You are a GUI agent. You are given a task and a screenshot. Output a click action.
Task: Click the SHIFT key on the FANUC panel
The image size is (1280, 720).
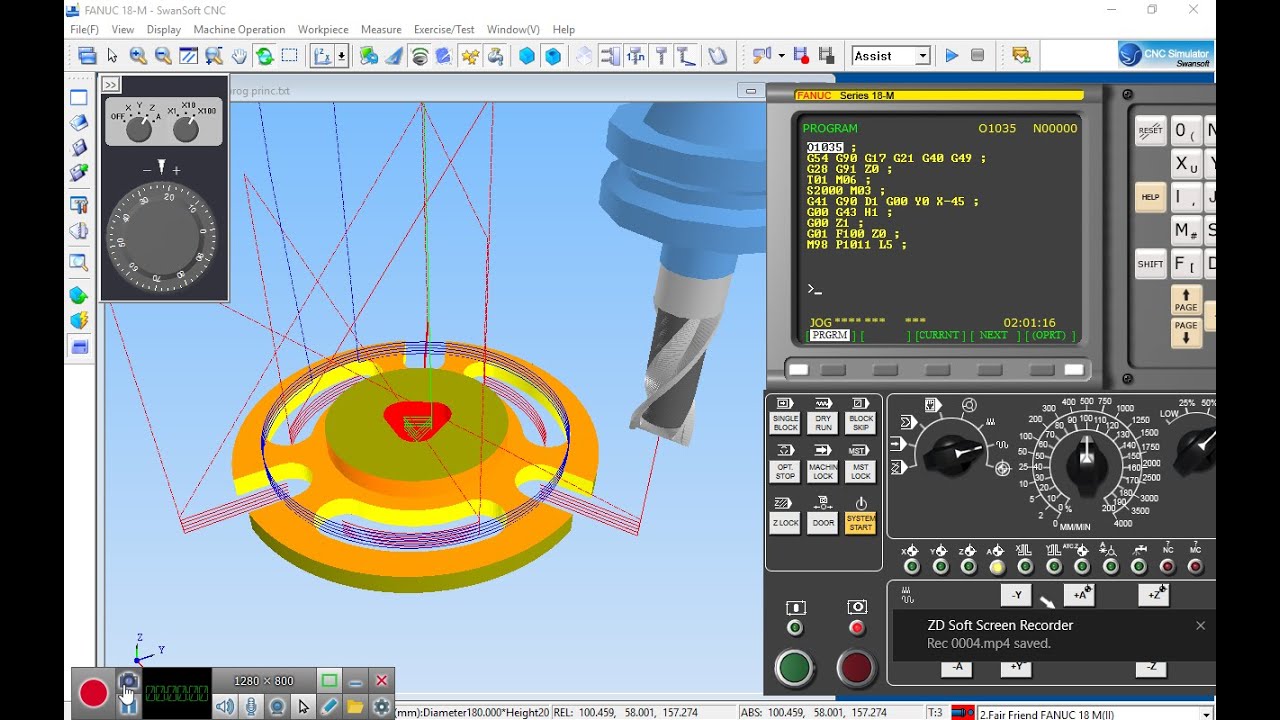(1151, 264)
